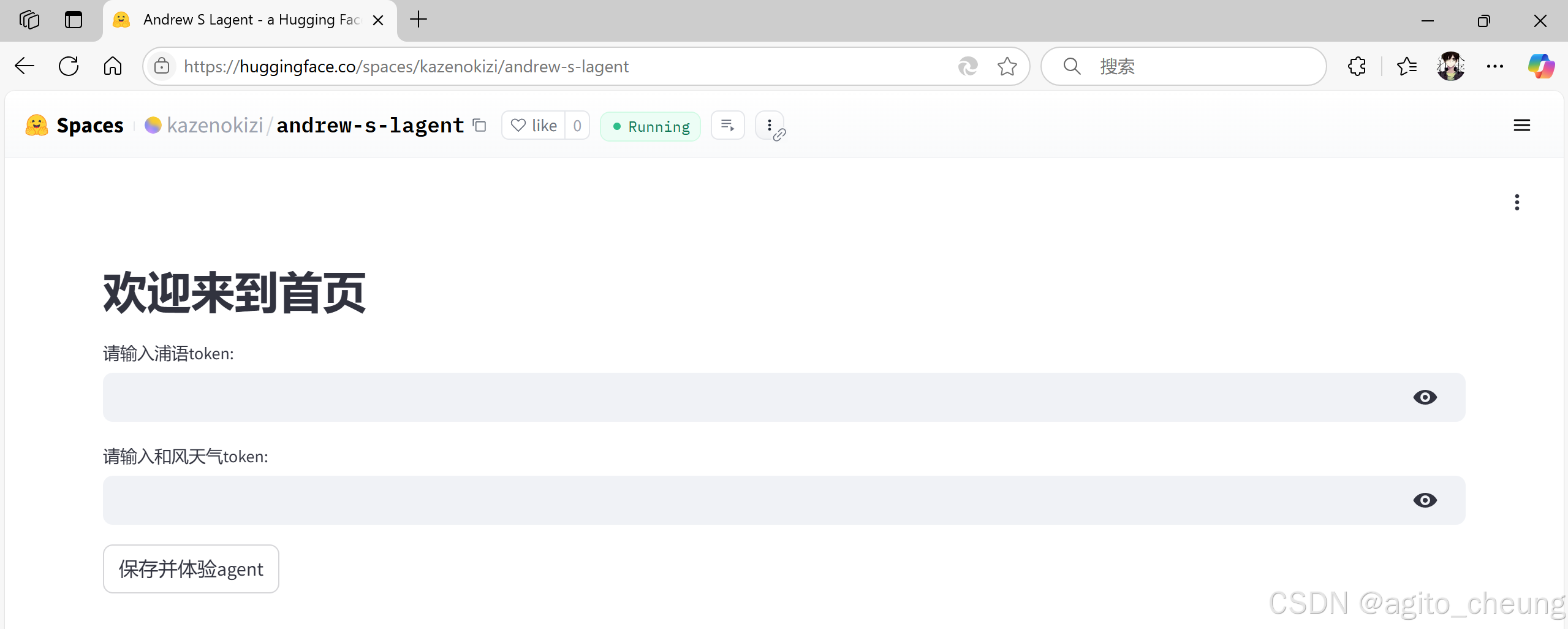
Task: Go back to the previous page
Action: pyautogui.click(x=25, y=66)
